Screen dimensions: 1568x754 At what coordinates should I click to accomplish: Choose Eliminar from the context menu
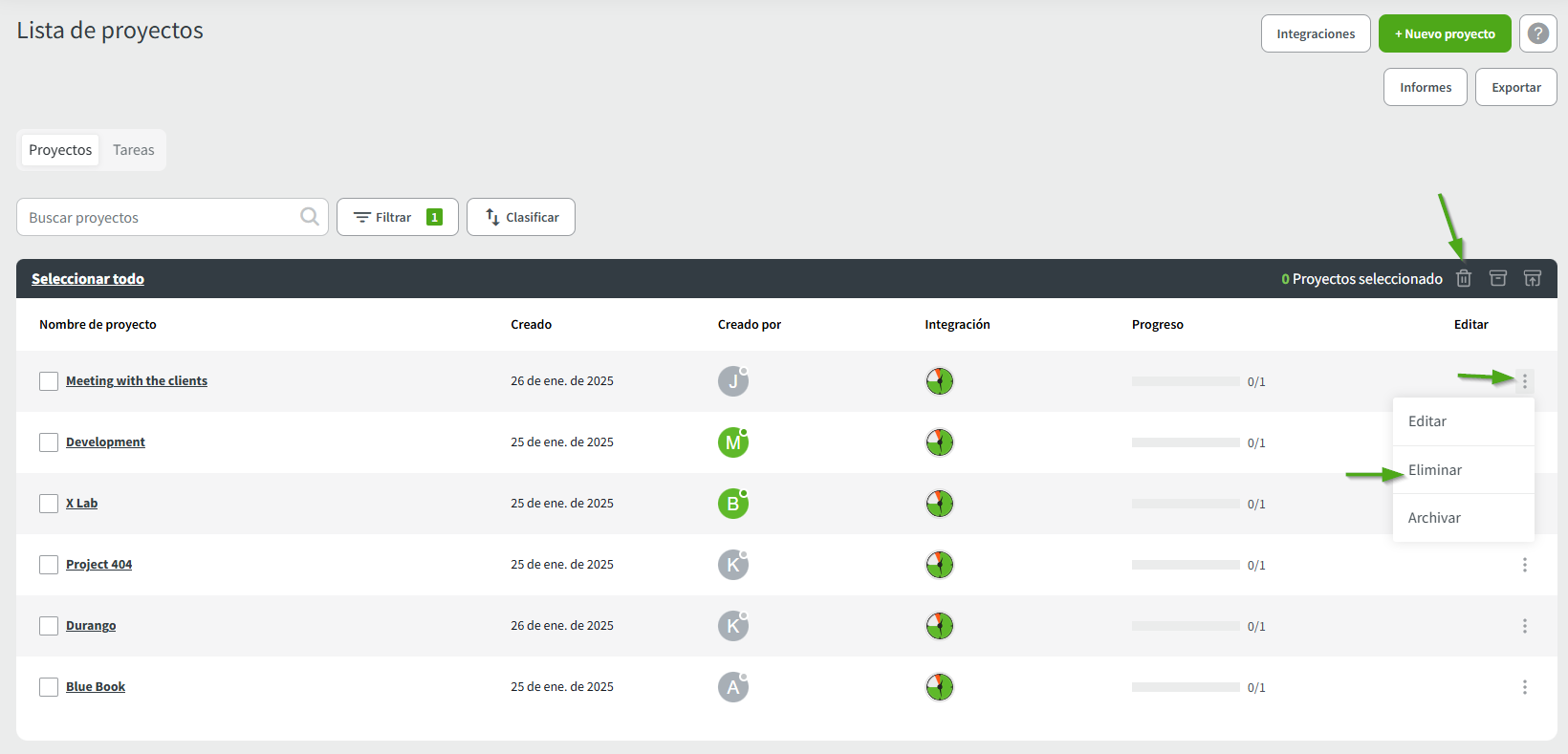[x=1435, y=470]
